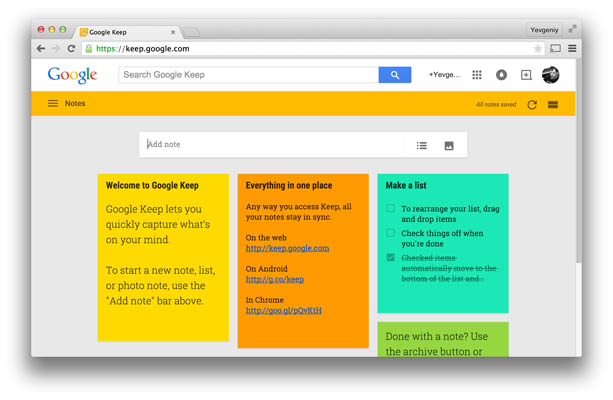The image size is (613, 400).
Task: Open Google notifications bell
Action: pyautogui.click(x=501, y=75)
